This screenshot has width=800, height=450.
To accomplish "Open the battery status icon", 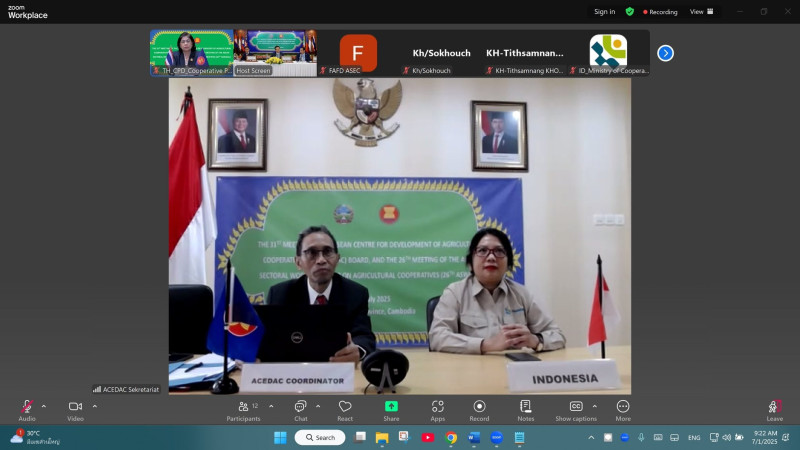I will pyautogui.click(x=739, y=438).
